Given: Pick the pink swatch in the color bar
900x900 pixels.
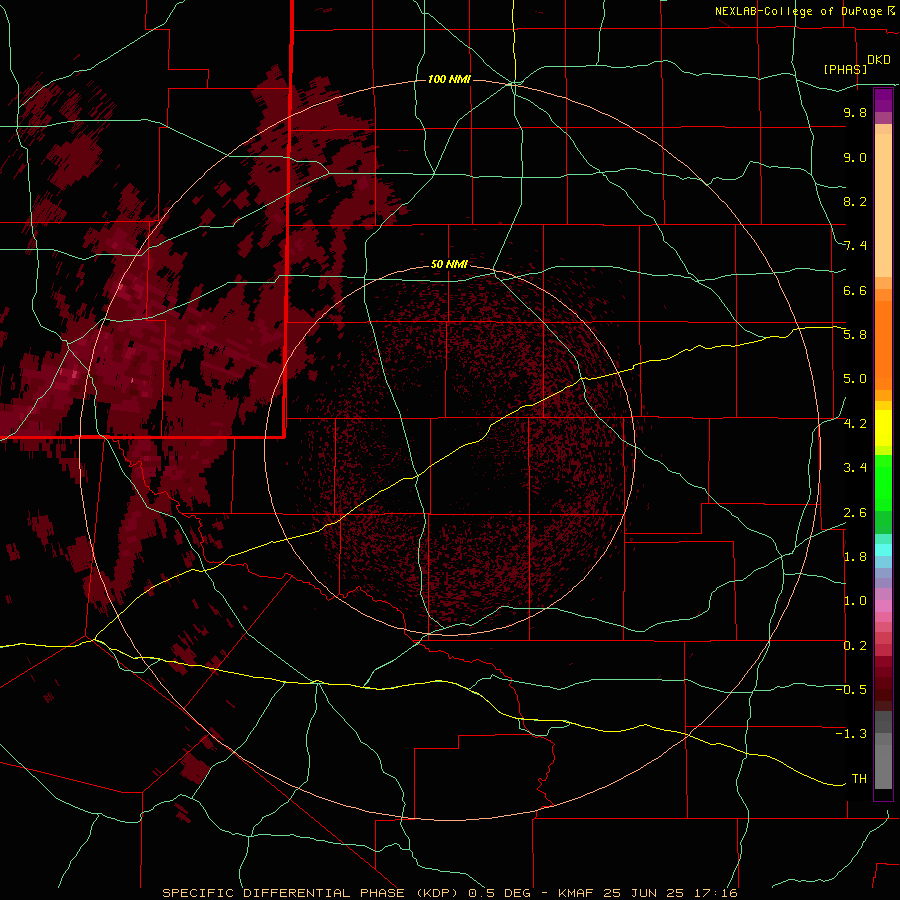Looking at the screenshot, I should coord(883,606).
